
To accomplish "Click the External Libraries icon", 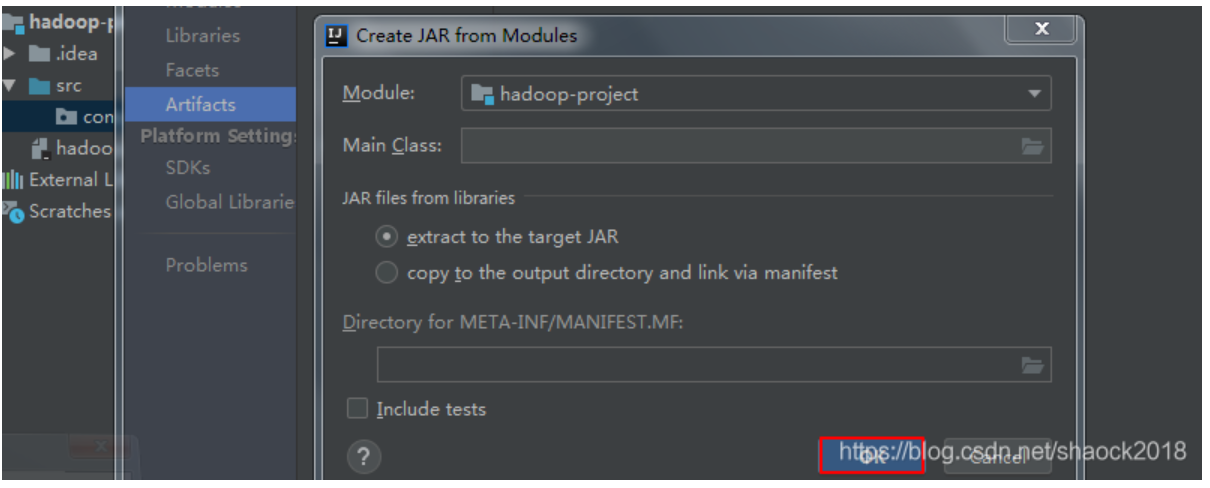I will (x=13, y=180).
